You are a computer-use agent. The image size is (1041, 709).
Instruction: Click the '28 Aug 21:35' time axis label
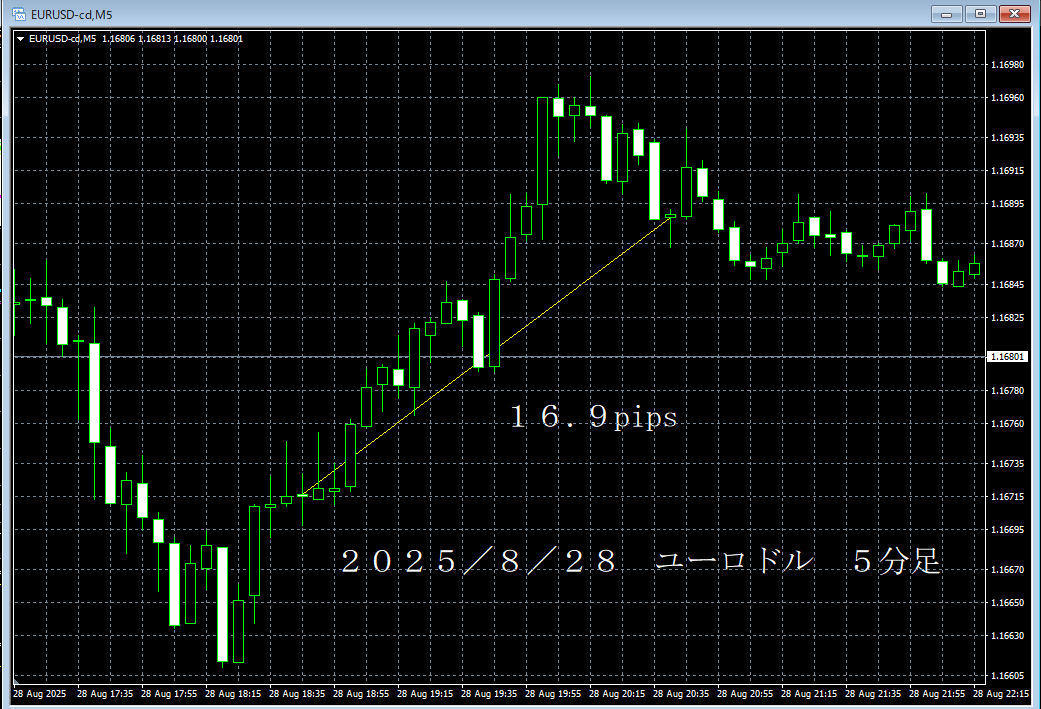(873, 694)
